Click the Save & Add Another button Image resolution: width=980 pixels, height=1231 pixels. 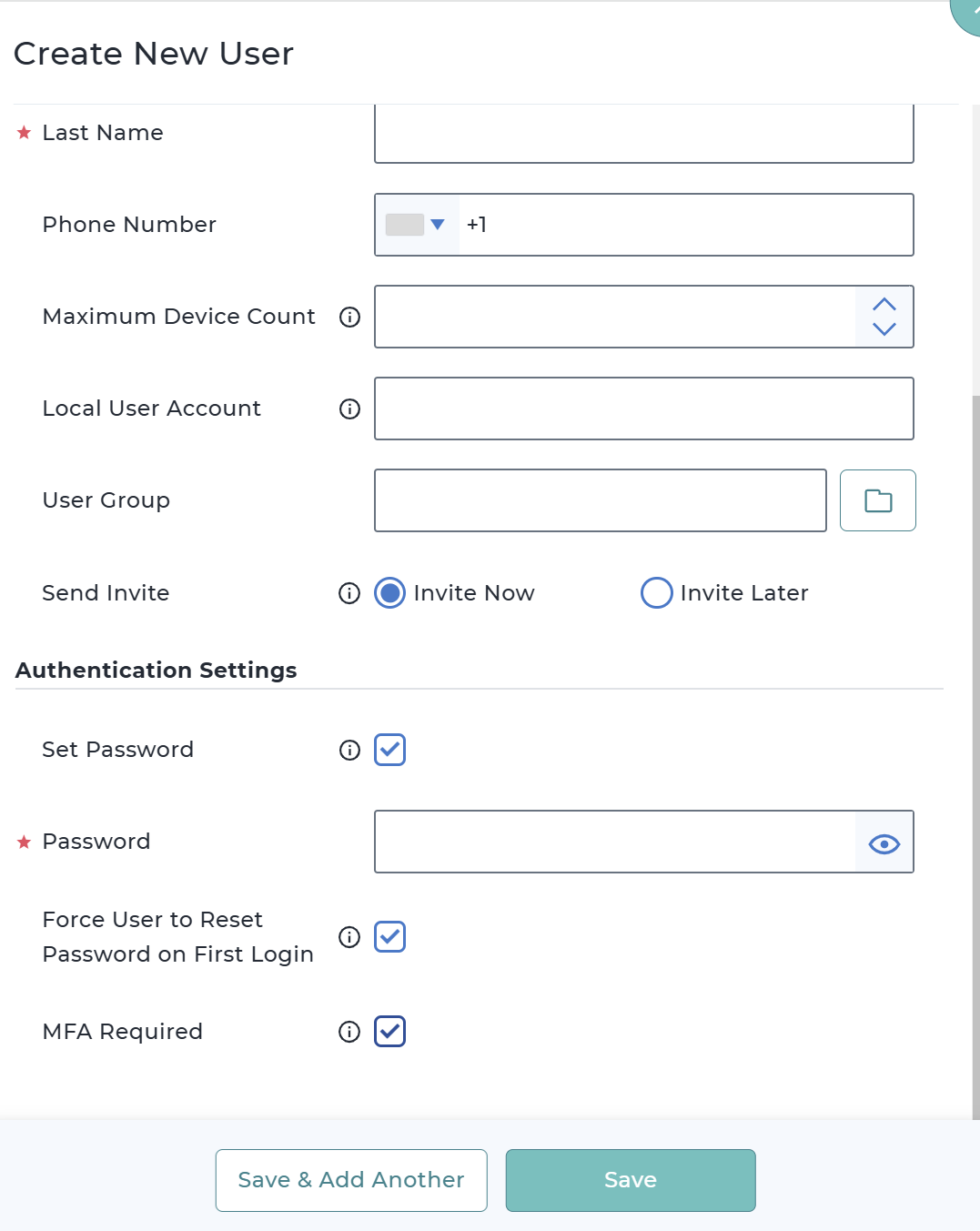click(351, 1180)
